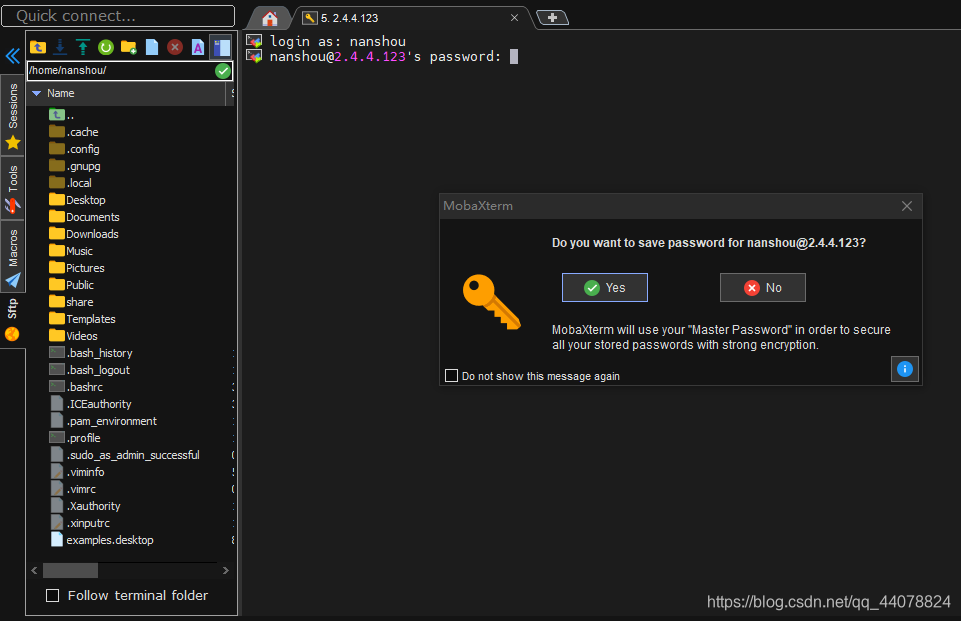Collapse the left sidebar with the double chevron
961x621 pixels.
(x=12, y=55)
